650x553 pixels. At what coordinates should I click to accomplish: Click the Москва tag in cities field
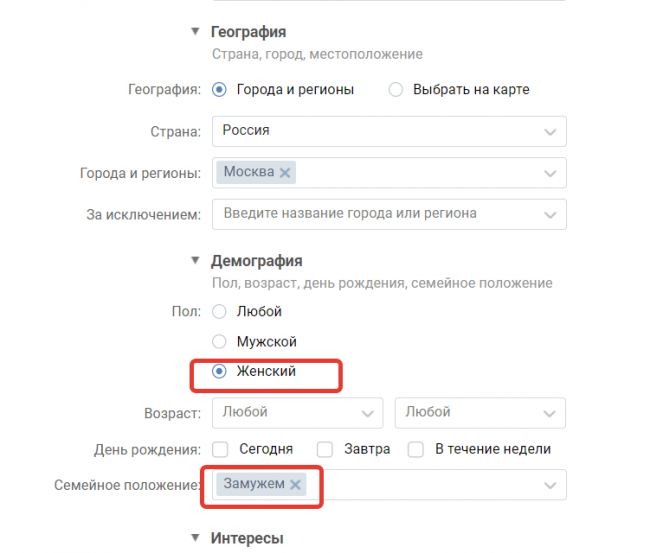[x=248, y=172]
